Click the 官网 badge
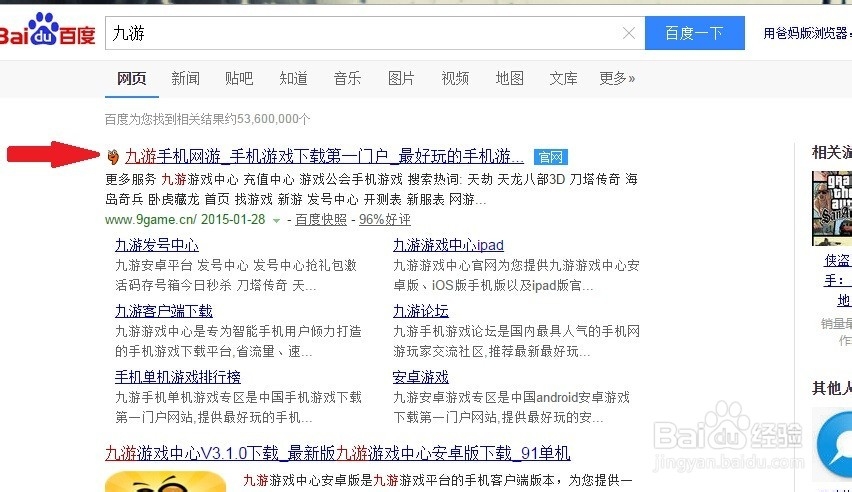This screenshot has height=492, width=852. [550, 157]
